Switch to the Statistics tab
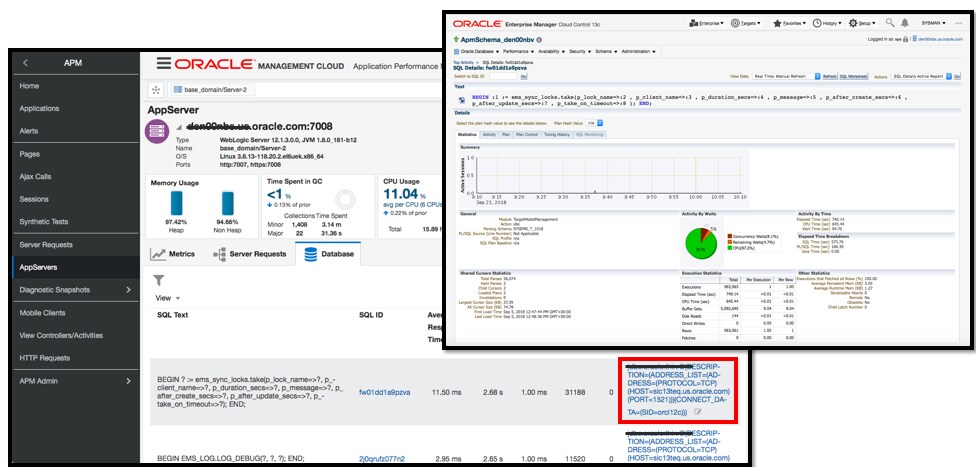Image resolution: width=976 pixels, height=467 pixels. (467, 134)
